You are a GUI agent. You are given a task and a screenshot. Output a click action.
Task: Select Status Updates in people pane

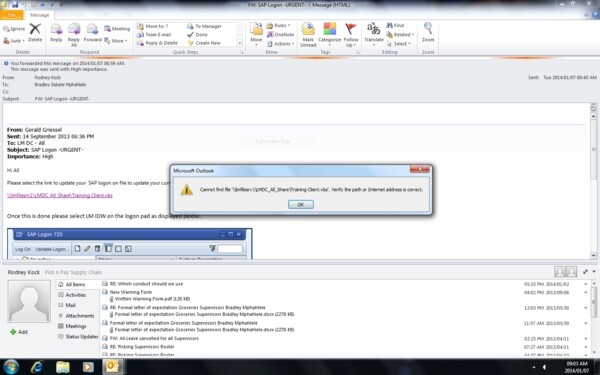pyautogui.click(x=78, y=336)
